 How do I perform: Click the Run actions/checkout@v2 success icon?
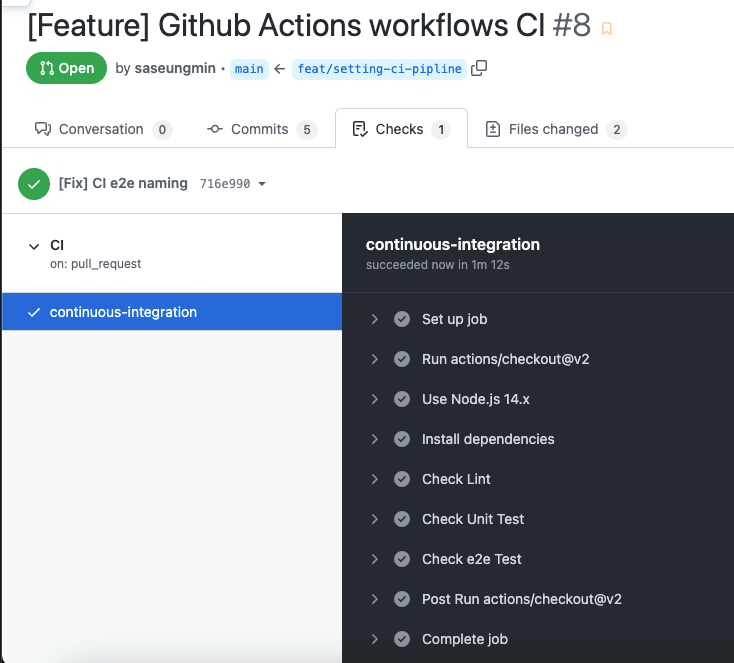(402, 359)
